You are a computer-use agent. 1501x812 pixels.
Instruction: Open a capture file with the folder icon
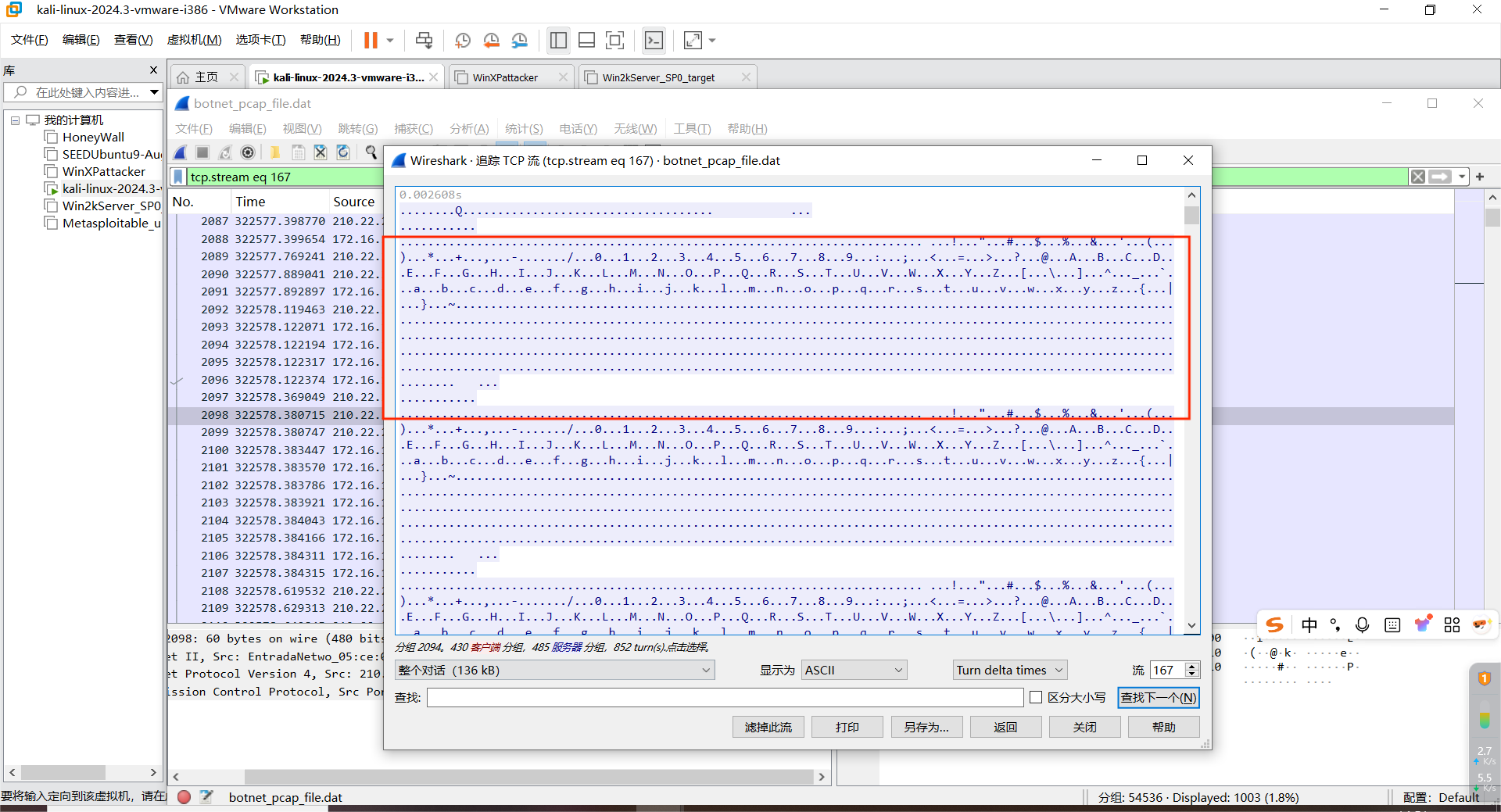[x=275, y=152]
